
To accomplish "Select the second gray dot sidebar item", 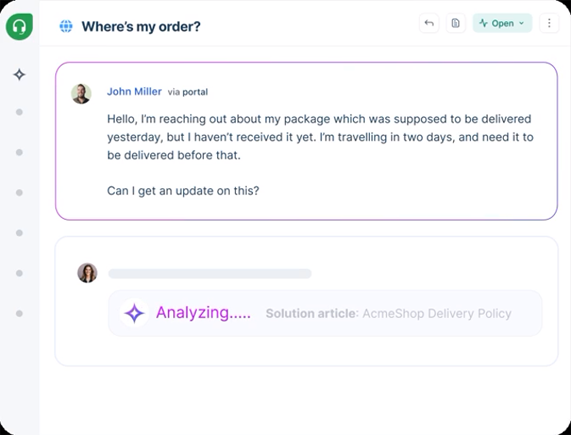I will click(19, 152).
